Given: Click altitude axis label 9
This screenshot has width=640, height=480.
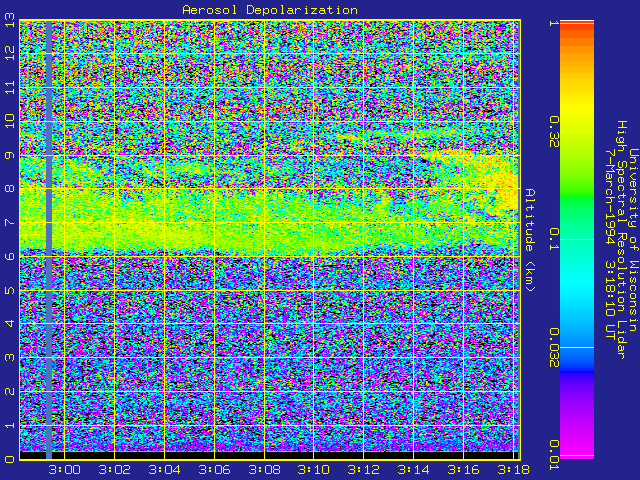Looking at the screenshot, I should 10,155.
